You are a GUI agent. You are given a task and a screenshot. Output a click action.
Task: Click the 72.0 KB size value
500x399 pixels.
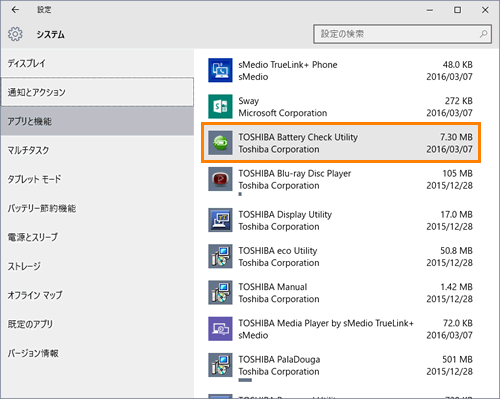[458, 323]
